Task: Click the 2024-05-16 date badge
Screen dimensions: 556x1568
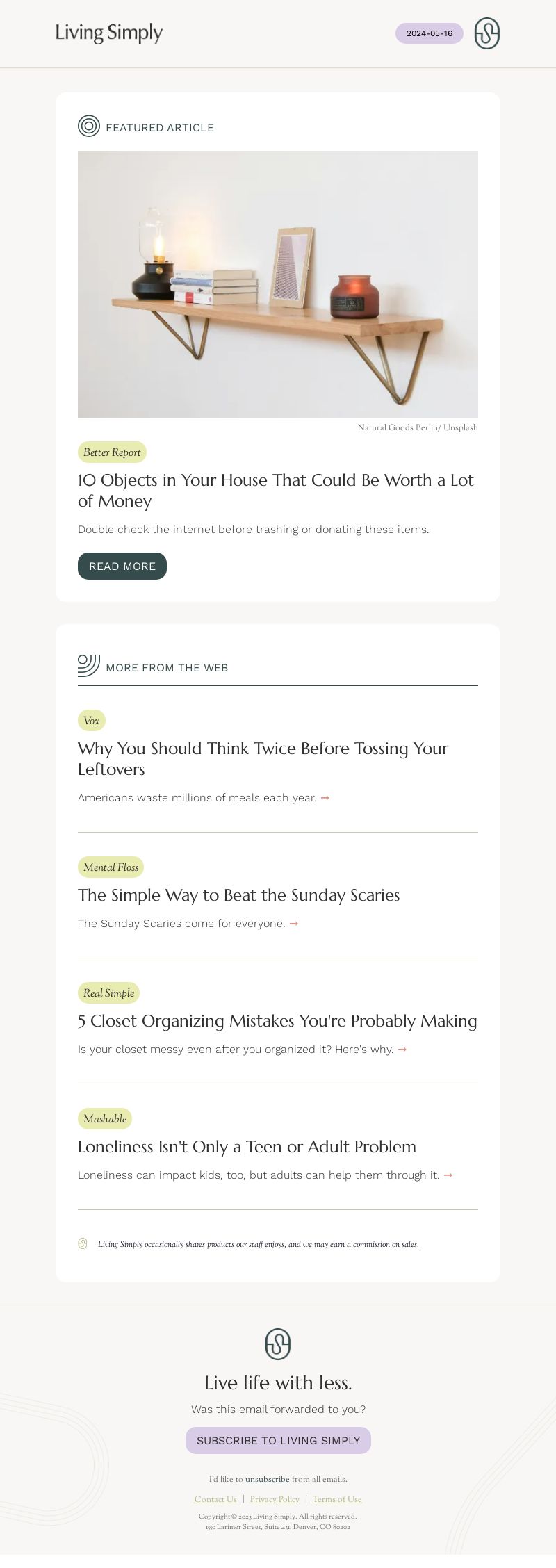Action: click(430, 33)
